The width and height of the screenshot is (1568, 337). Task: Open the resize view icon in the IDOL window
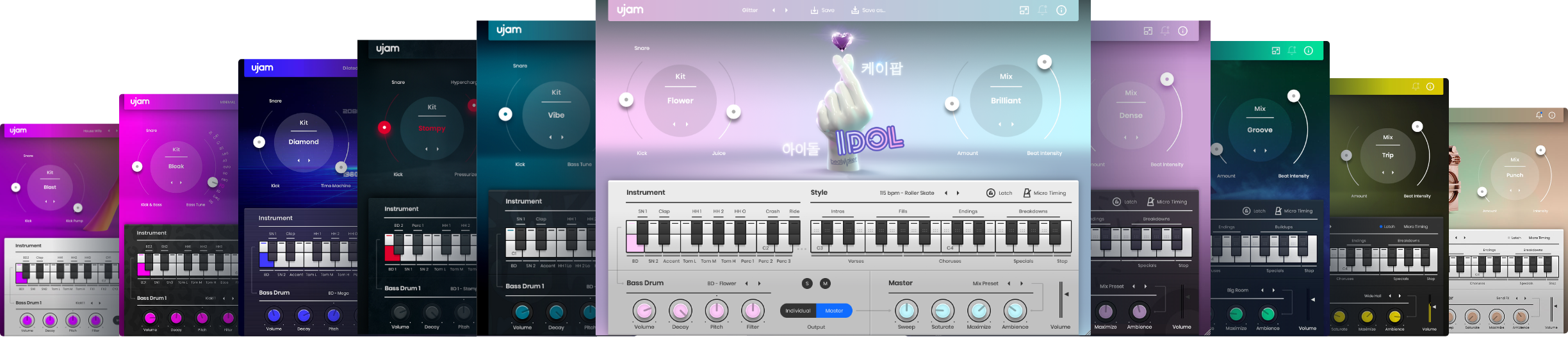(x=1024, y=10)
